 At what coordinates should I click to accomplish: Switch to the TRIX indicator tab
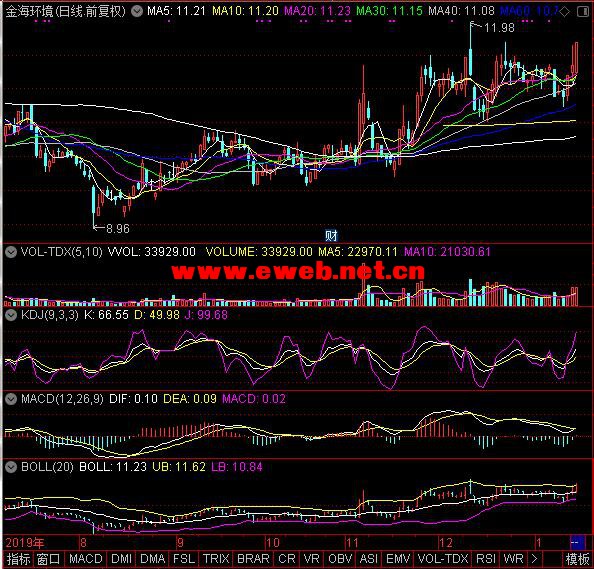pyautogui.click(x=216, y=559)
